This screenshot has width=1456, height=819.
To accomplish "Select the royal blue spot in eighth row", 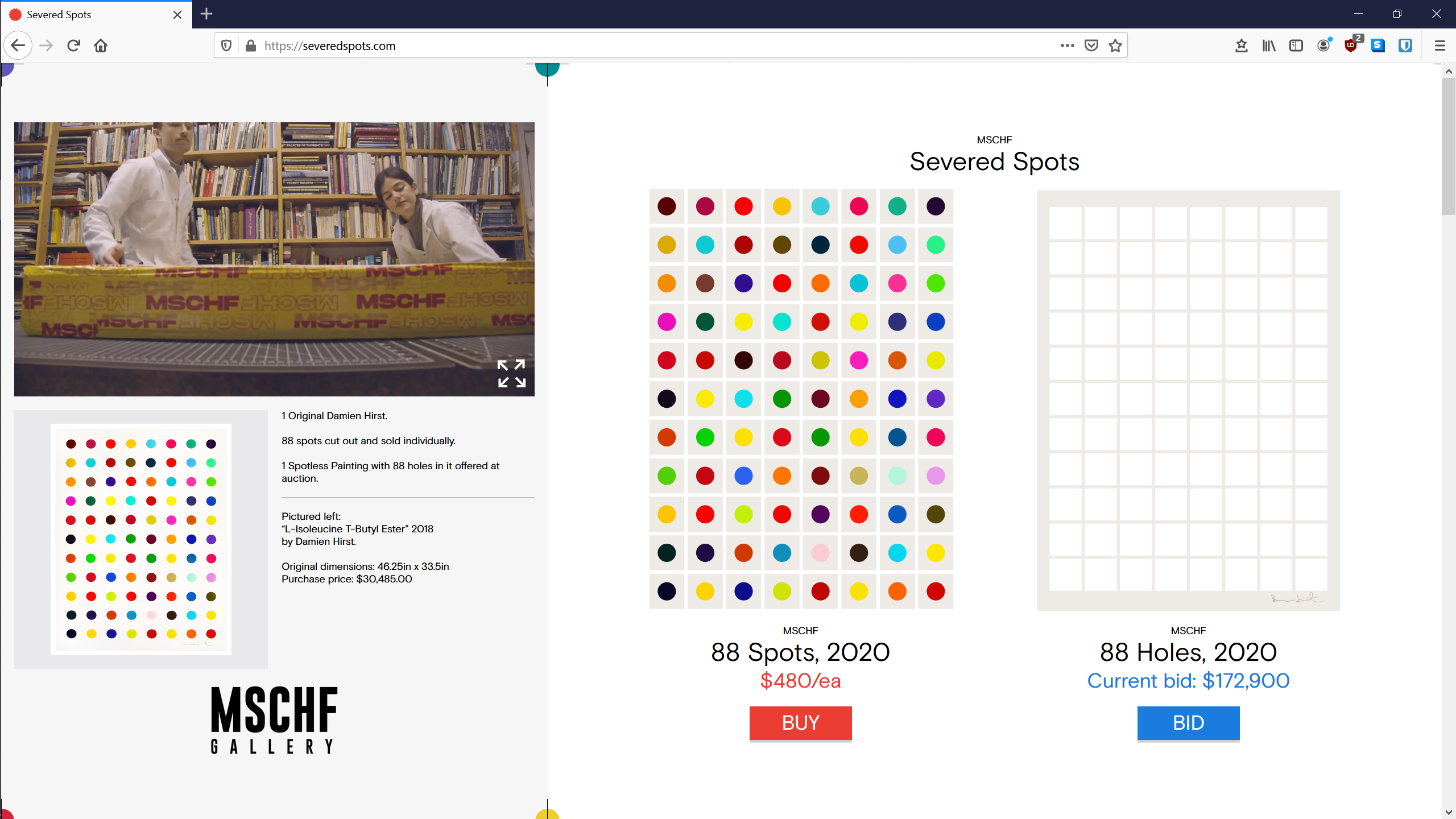I will pyautogui.click(x=743, y=476).
